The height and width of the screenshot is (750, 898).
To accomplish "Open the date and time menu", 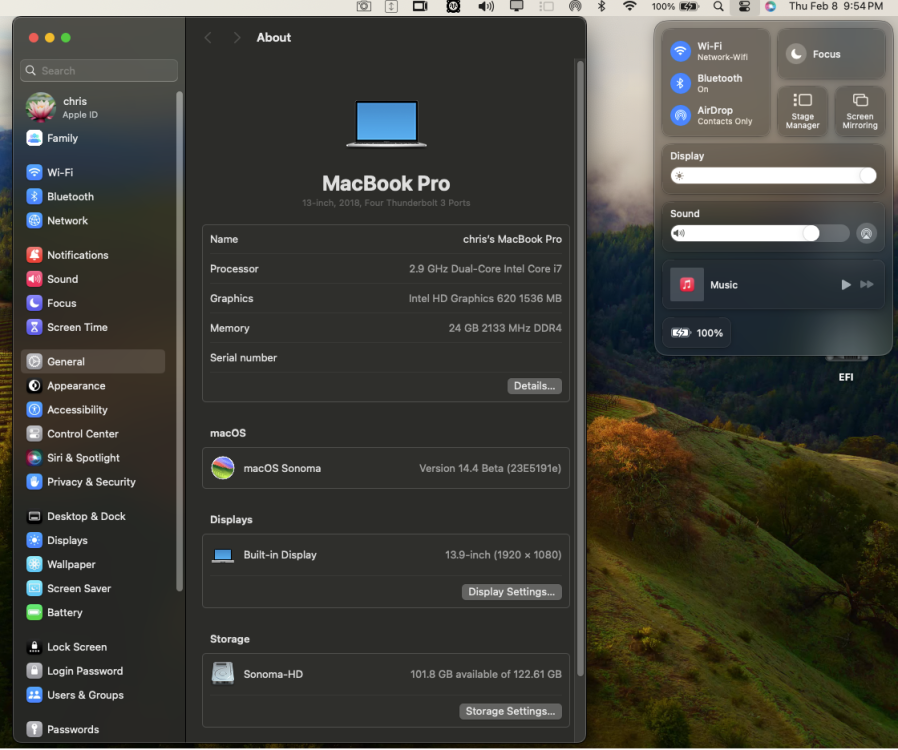I will point(836,6).
